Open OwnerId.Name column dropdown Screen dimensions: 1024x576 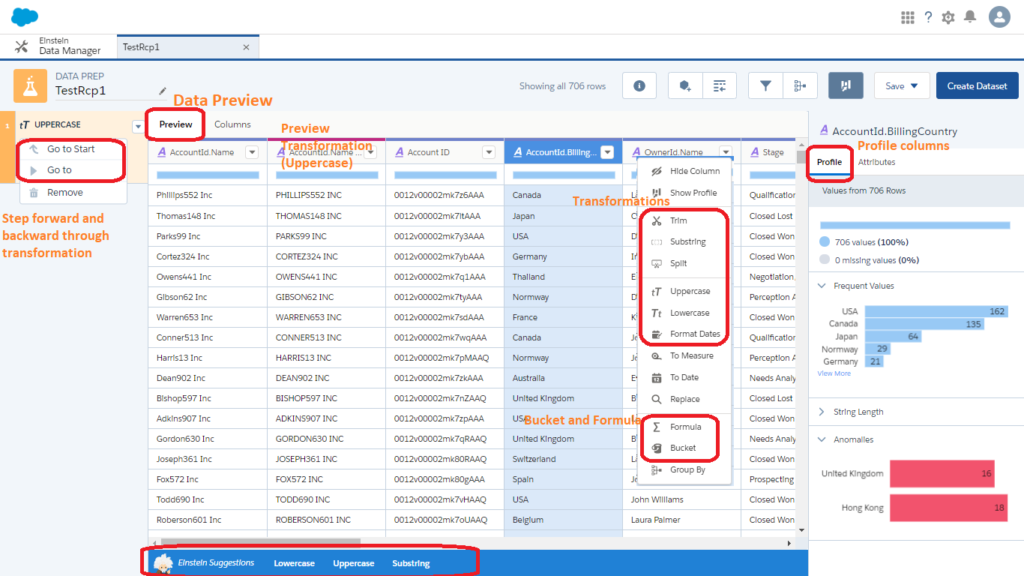click(x=726, y=152)
